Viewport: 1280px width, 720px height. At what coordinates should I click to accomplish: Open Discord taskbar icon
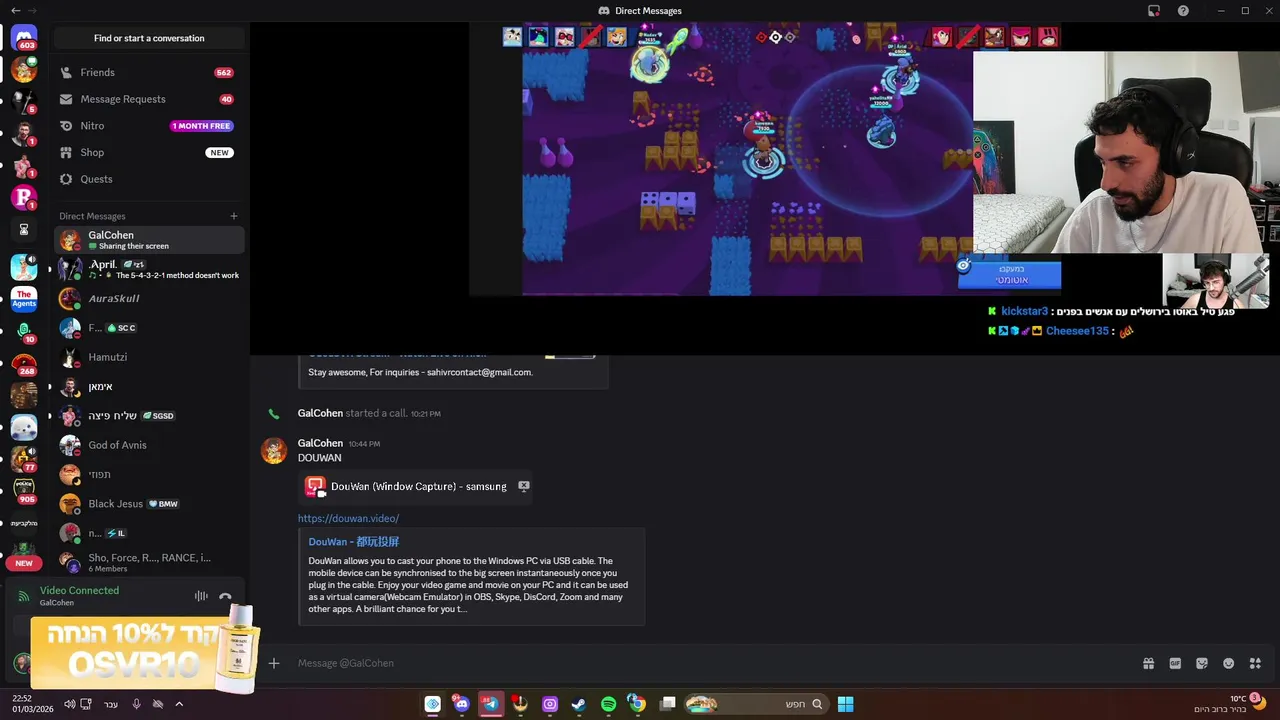[461, 704]
